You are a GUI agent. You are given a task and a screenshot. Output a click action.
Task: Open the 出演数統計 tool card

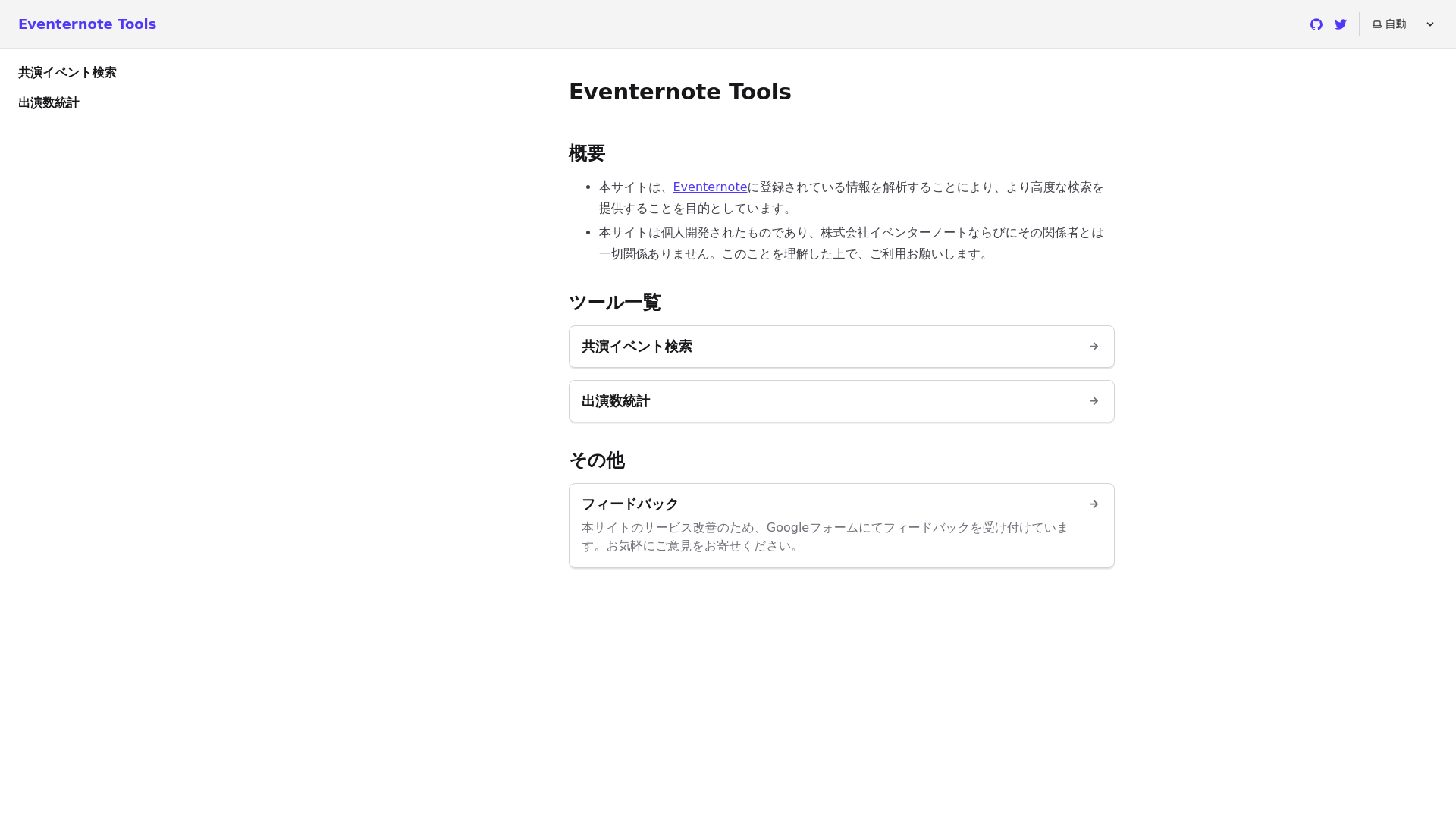pos(842,401)
